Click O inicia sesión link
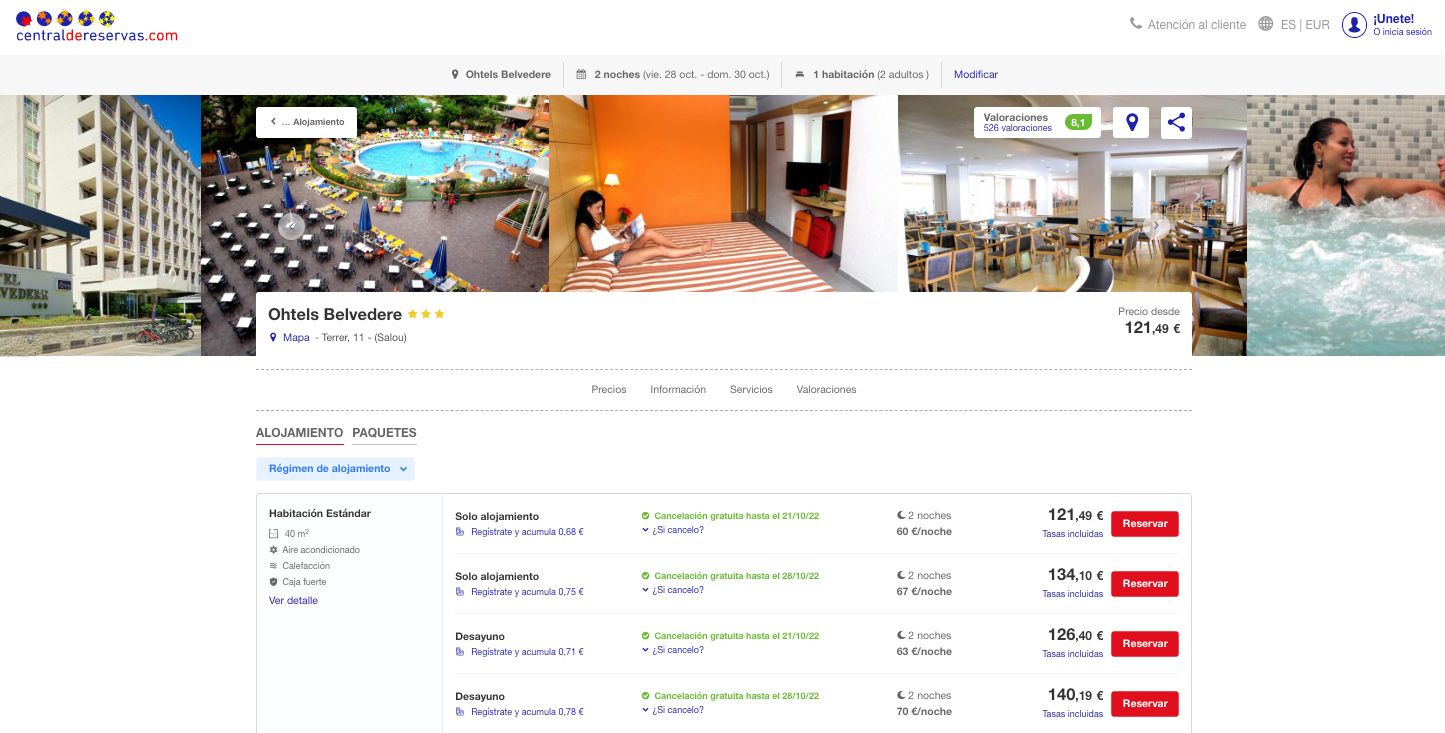This screenshot has width=1445, height=733. (x=1402, y=32)
